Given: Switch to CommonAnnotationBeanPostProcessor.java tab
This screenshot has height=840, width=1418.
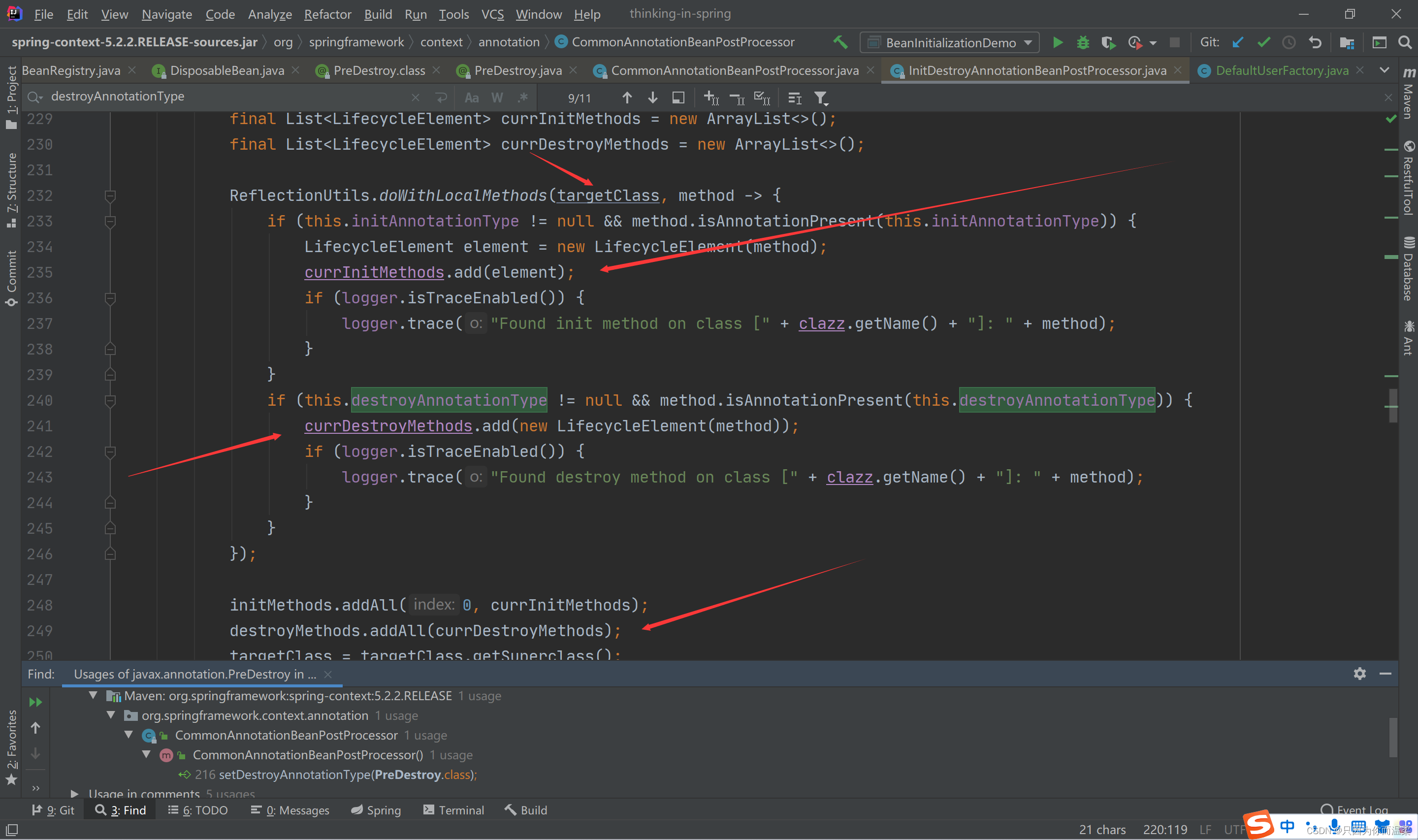Looking at the screenshot, I should point(735,70).
